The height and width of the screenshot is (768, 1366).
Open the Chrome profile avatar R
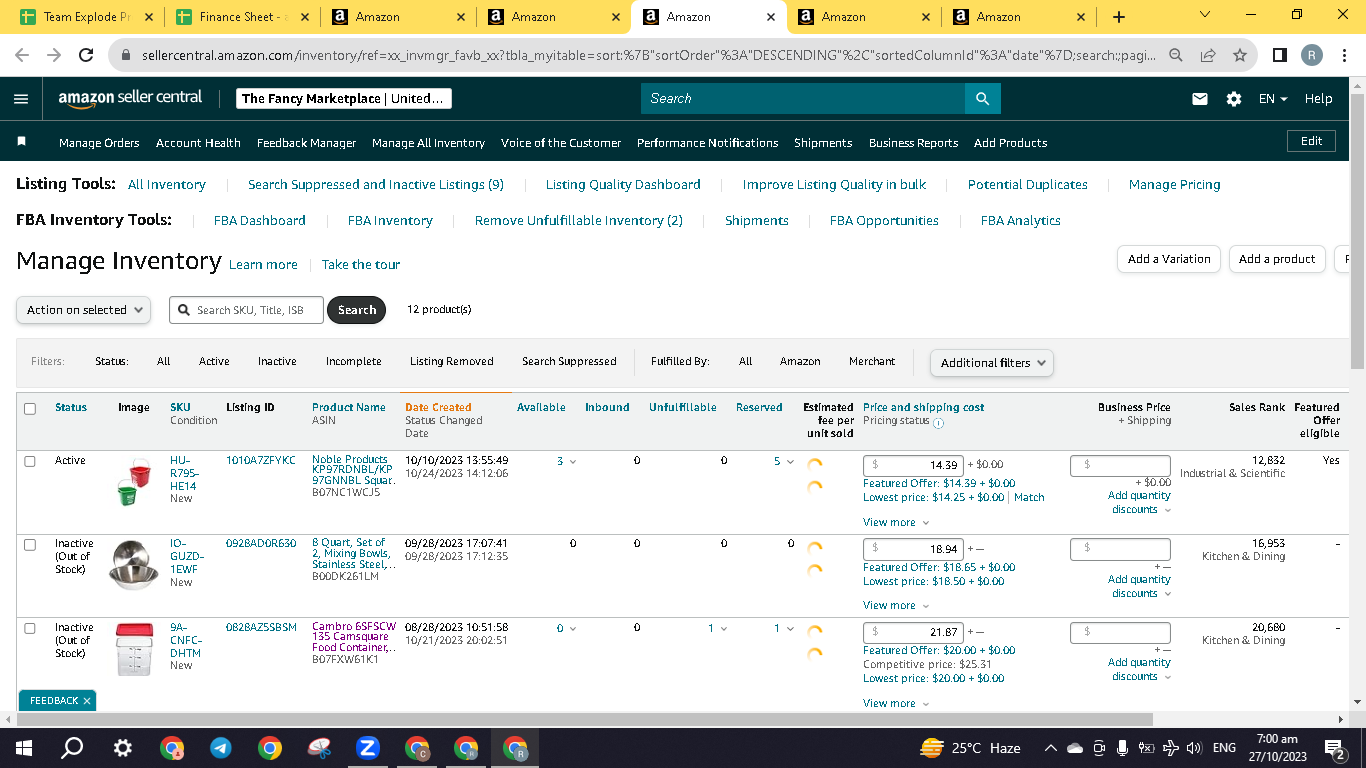tap(1312, 55)
